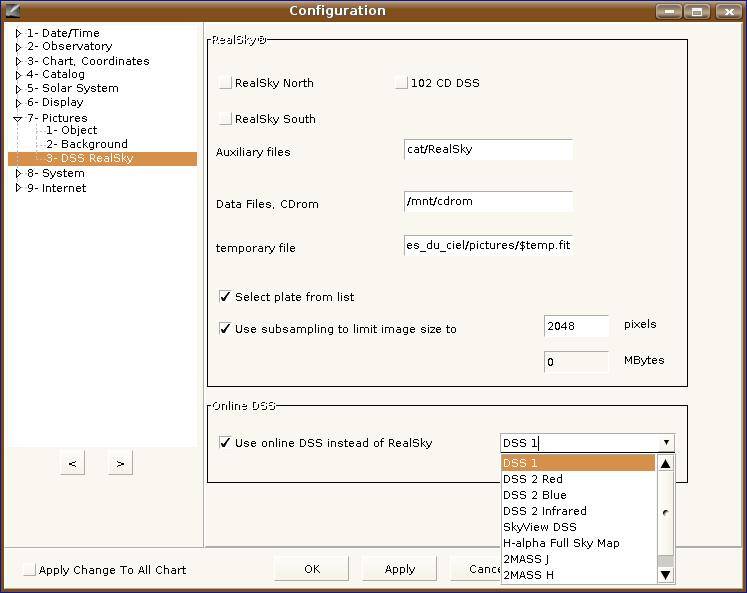
Task: Expand the 8- System tree node
Action: point(19,173)
